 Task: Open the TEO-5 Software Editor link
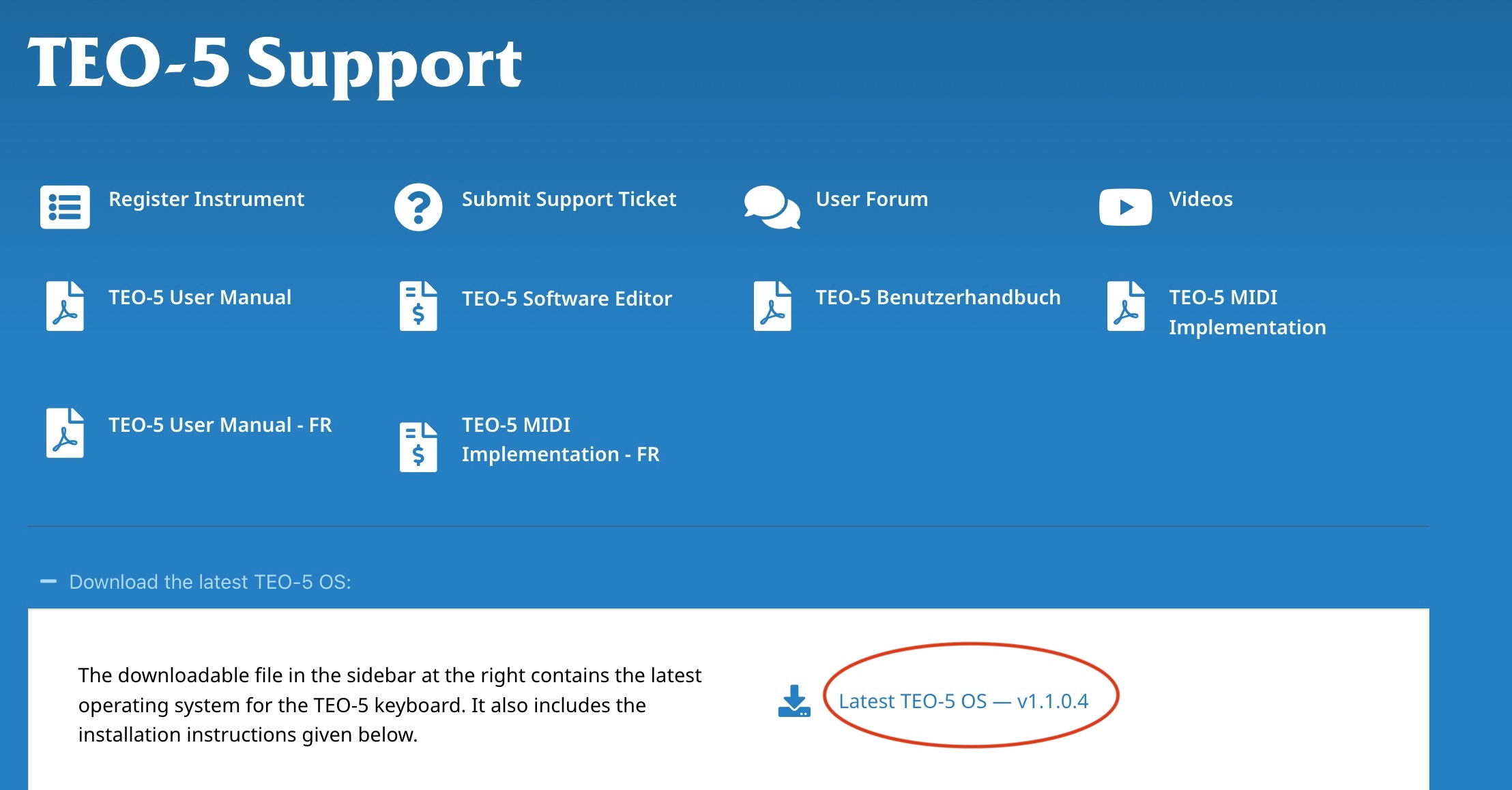[x=566, y=299]
